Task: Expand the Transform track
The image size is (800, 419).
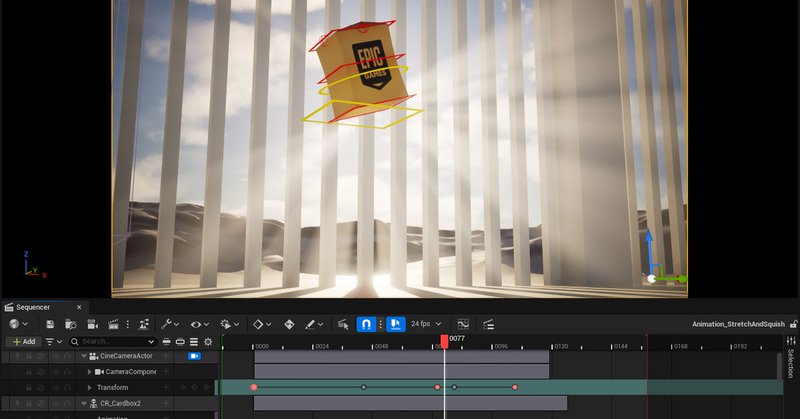Action: tap(90, 387)
